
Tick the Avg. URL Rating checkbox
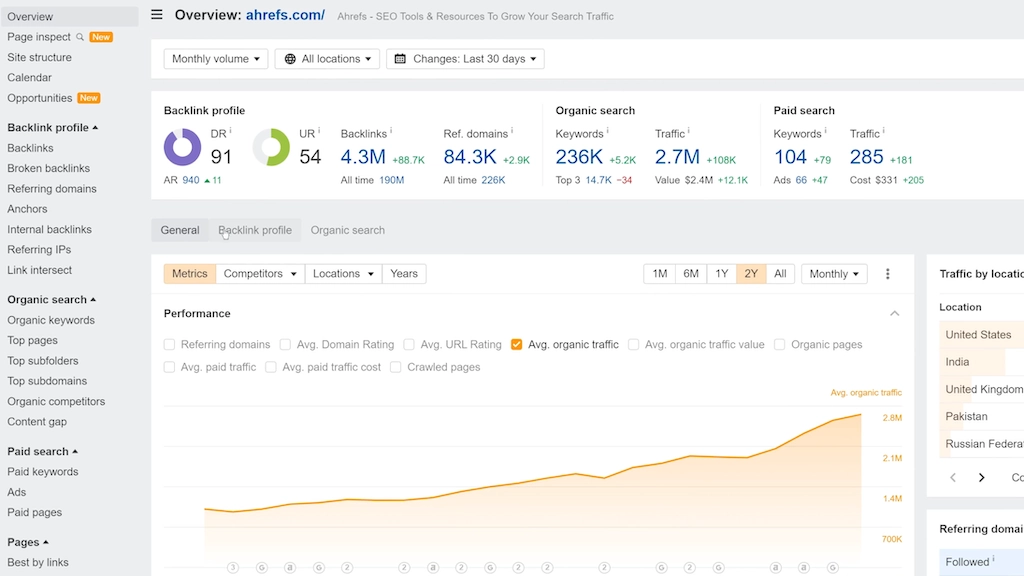[409, 344]
